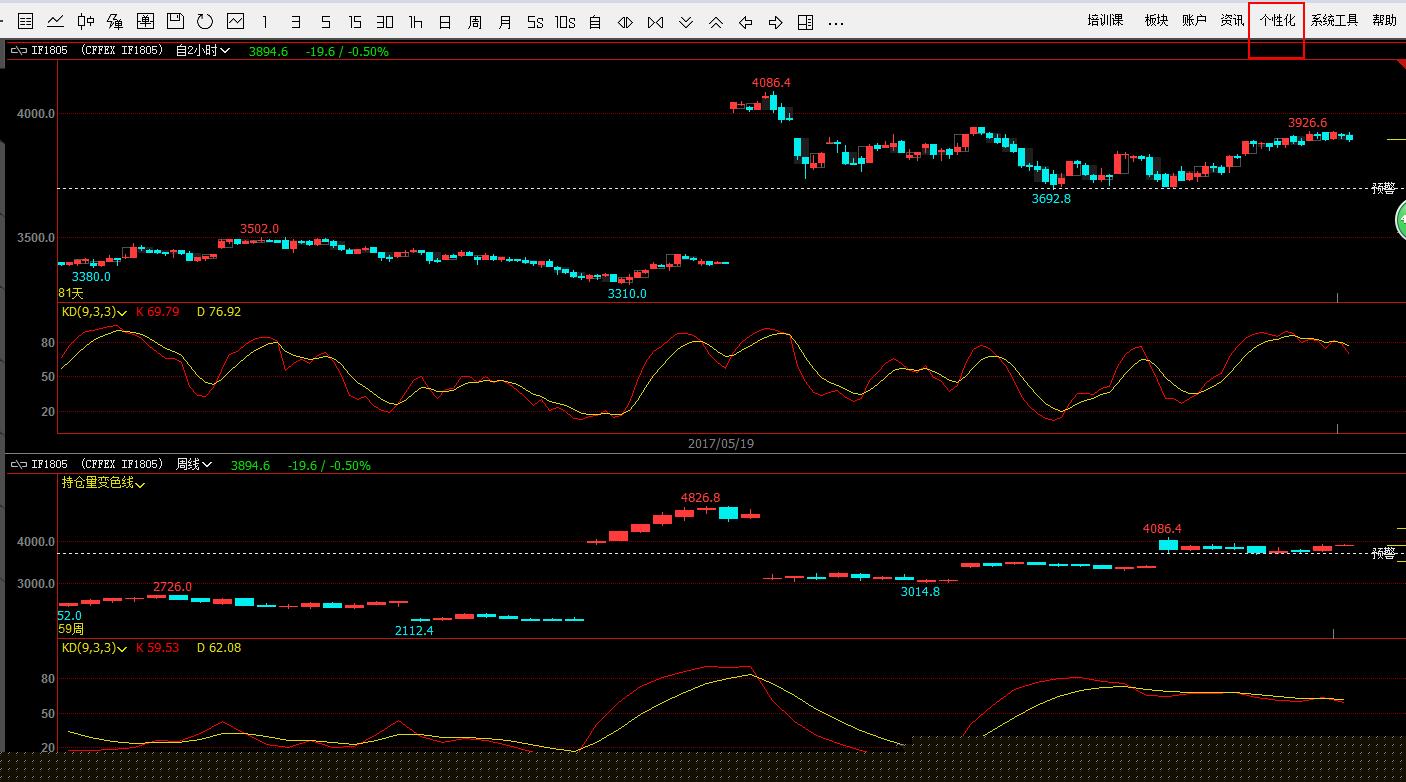
Task: Click the green circle floating widget
Action: 1400,220
